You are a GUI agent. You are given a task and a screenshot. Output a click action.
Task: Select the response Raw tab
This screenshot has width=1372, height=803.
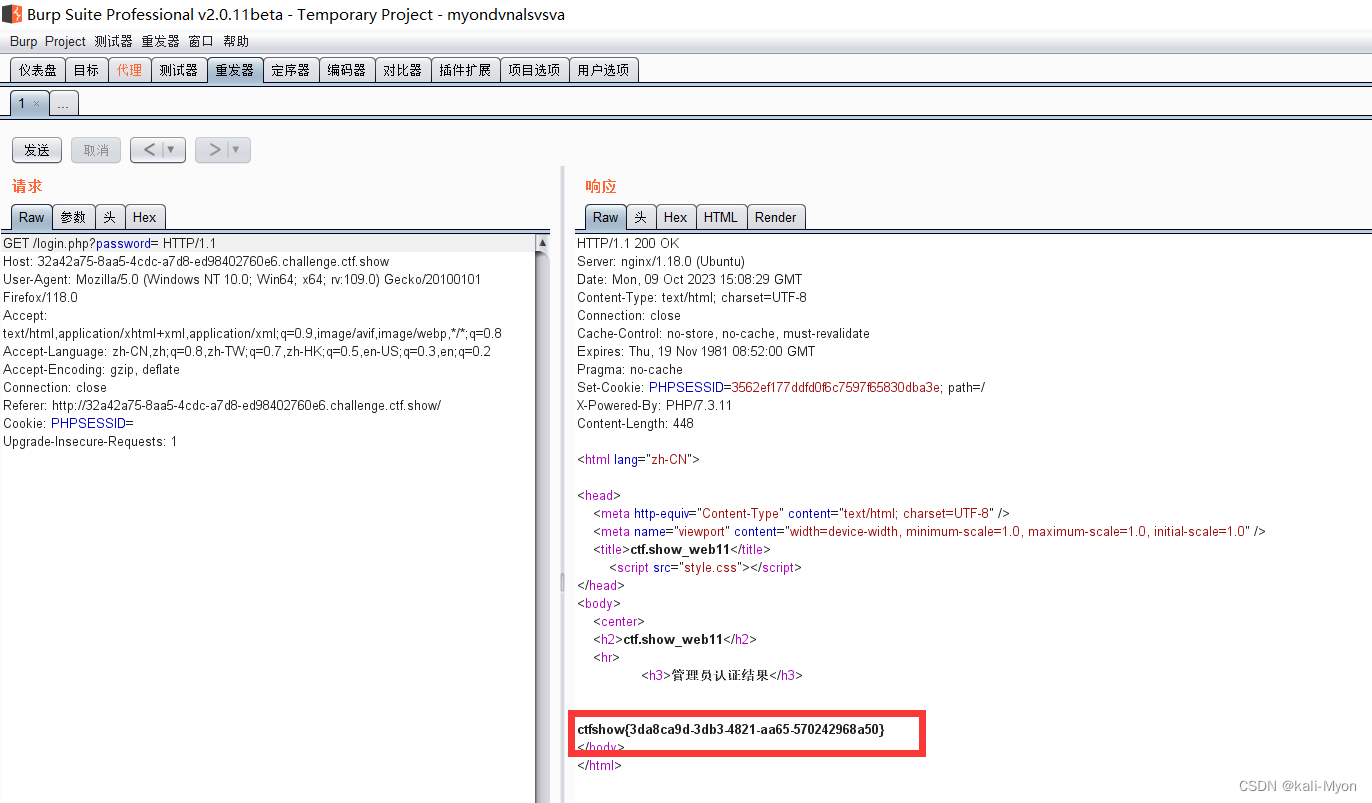[x=606, y=217]
